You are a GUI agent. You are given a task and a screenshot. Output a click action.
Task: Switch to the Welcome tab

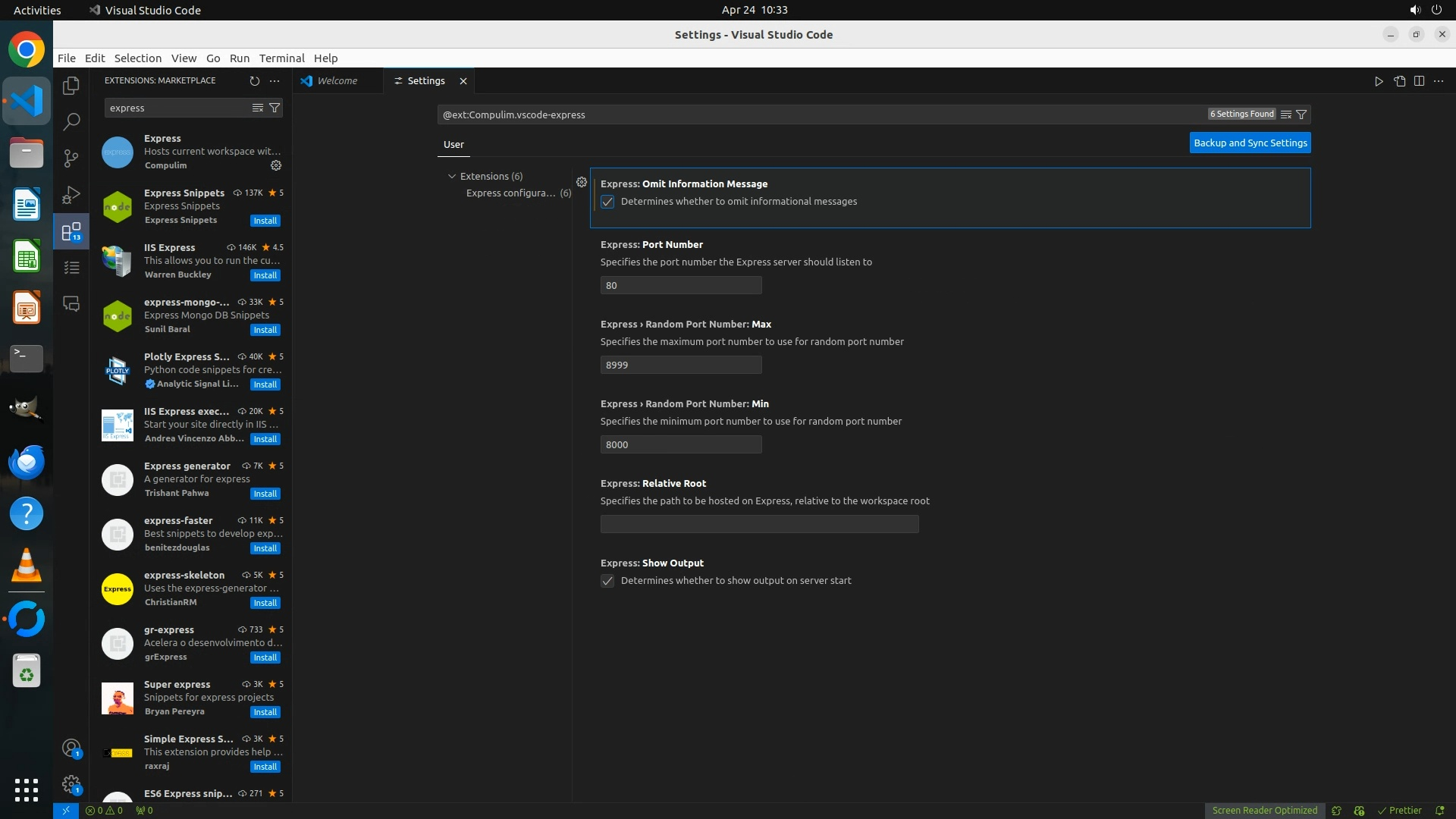tap(337, 80)
